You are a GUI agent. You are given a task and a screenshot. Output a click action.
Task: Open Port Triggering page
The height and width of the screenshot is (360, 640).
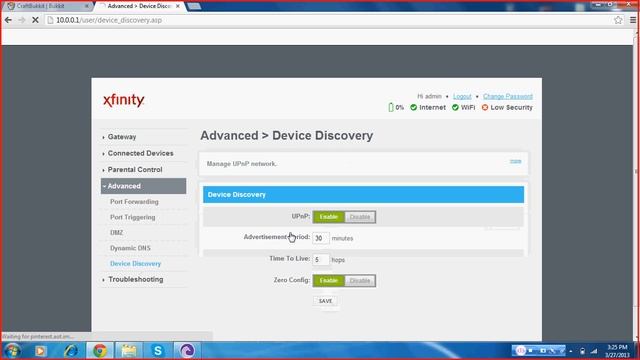(132, 217)
